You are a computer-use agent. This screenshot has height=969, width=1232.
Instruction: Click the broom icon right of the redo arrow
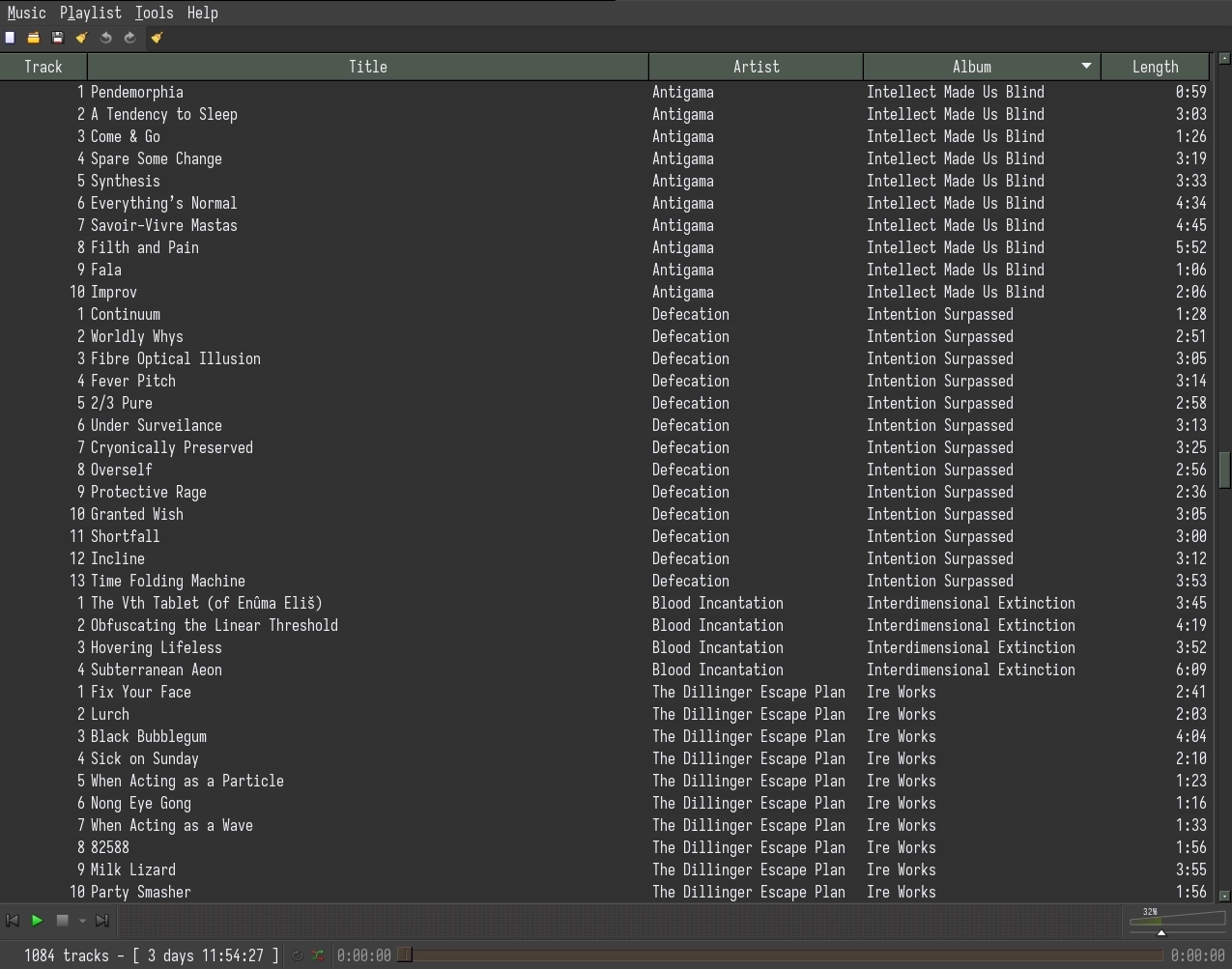pyautogui.click(x=157, y=38)
